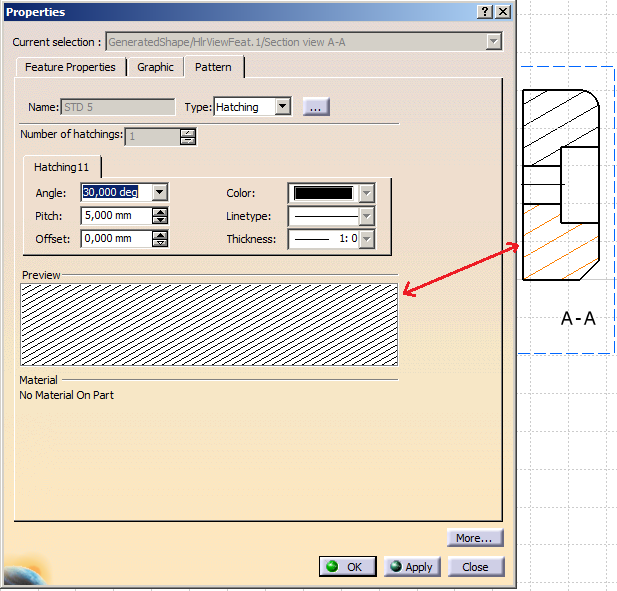Select the Pattern tab
The image size is (617, 591).
(213, 67)
